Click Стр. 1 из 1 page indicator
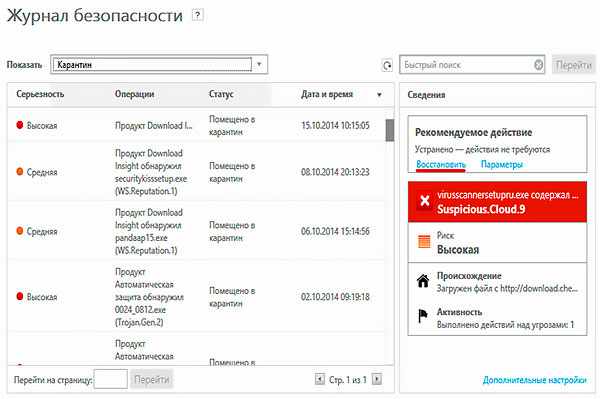 click(347, 379)
